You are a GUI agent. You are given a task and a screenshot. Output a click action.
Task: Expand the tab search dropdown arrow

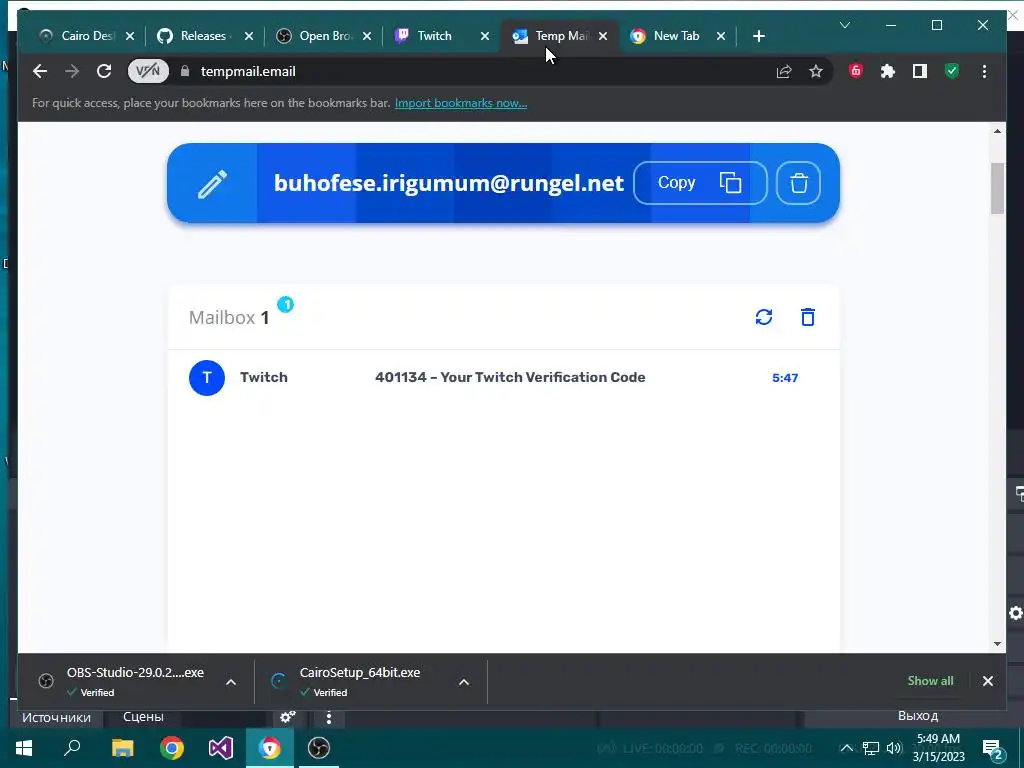[844, 25]
